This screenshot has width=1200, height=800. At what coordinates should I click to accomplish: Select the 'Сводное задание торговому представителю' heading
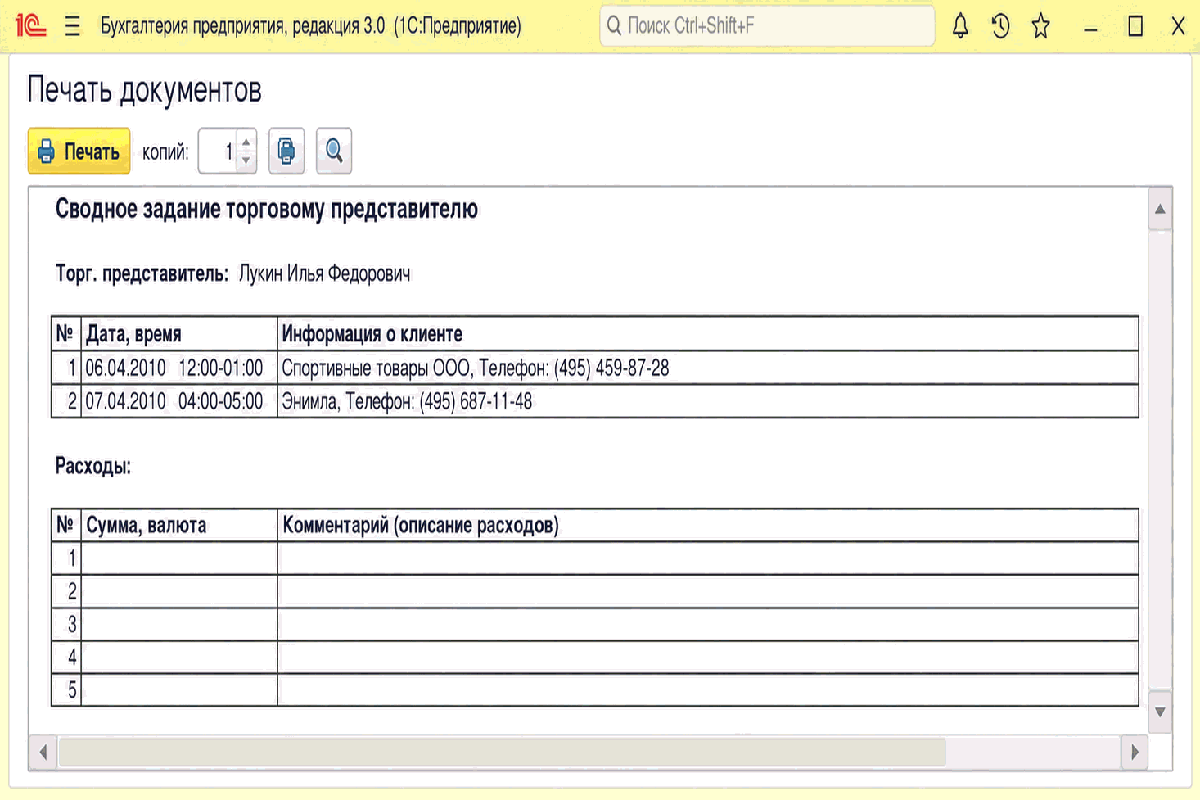click(266, 210)
